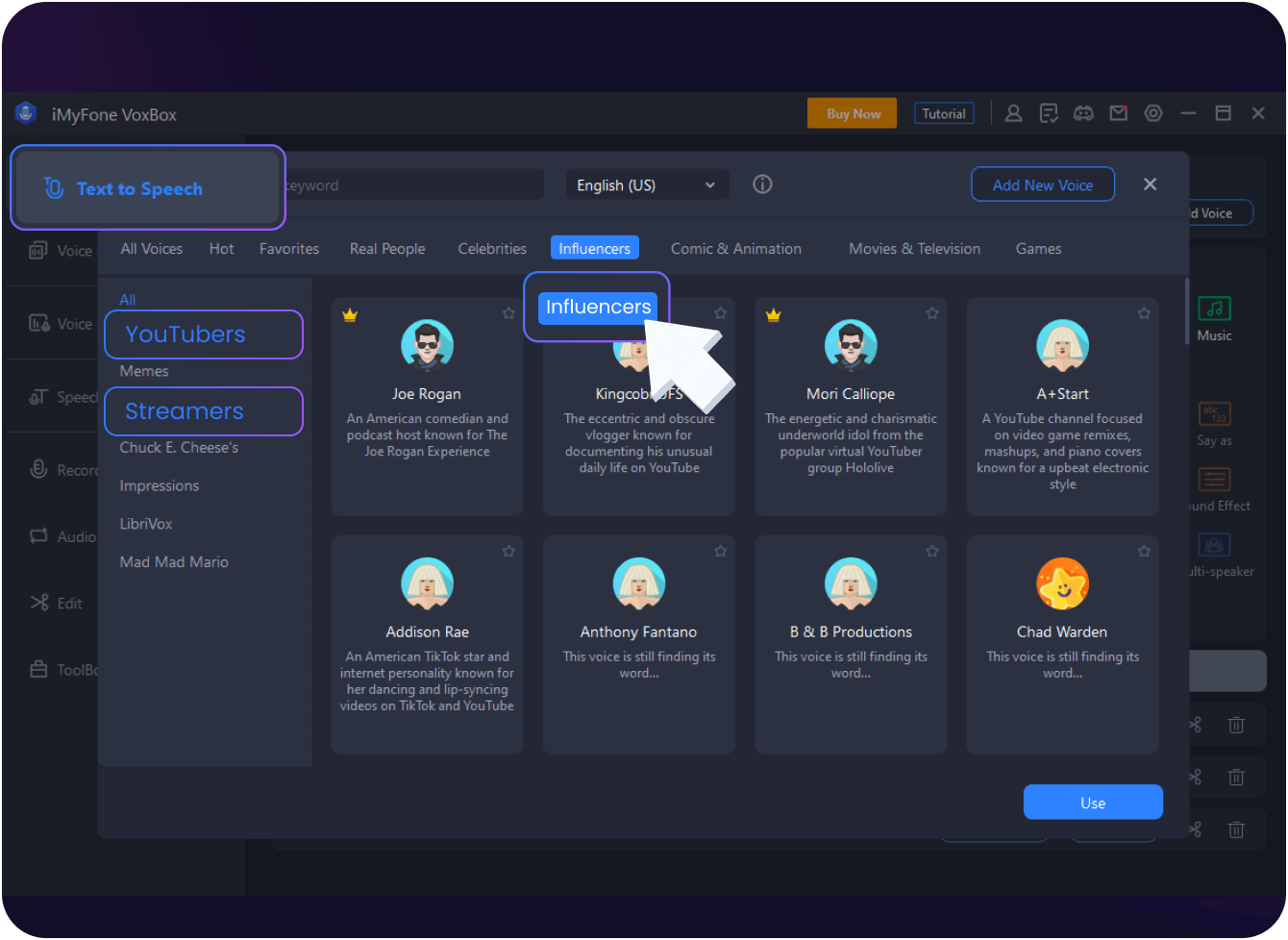Favorite the Joe Rogan voice star

508,313
